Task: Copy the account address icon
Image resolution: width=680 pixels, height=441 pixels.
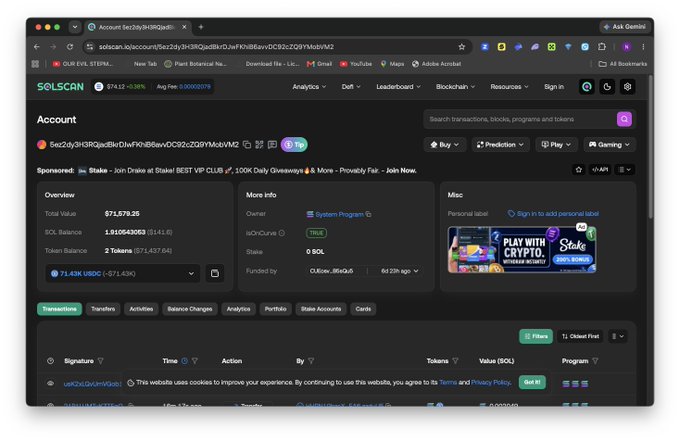Action: pos(247,144)
